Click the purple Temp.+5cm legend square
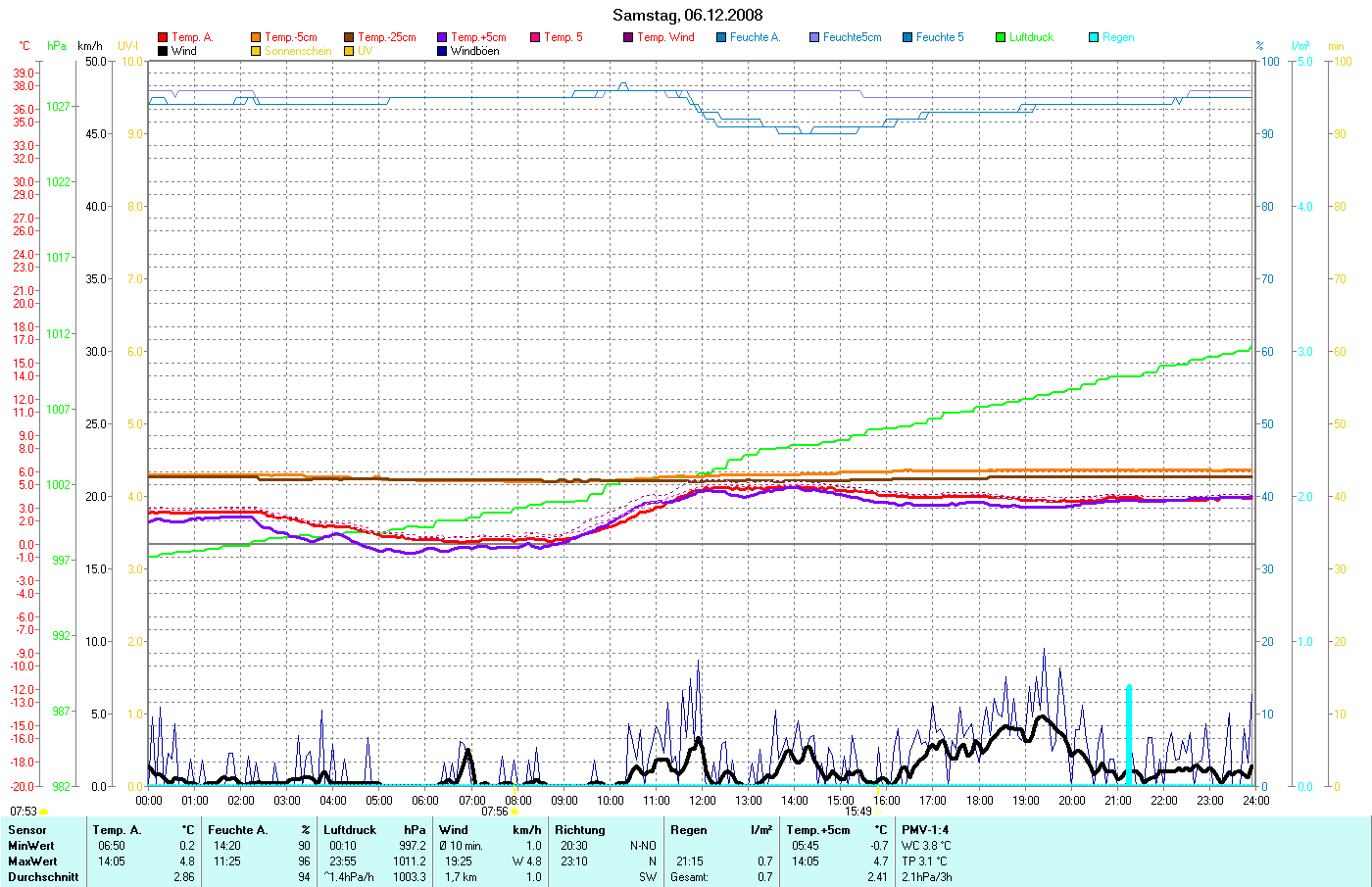1372x887 pixels. pyautogui.click(x=442, y=37)
